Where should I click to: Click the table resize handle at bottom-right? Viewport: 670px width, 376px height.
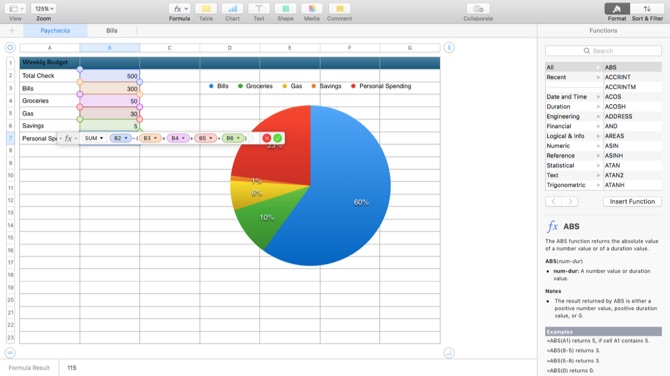tap(449, 352)
